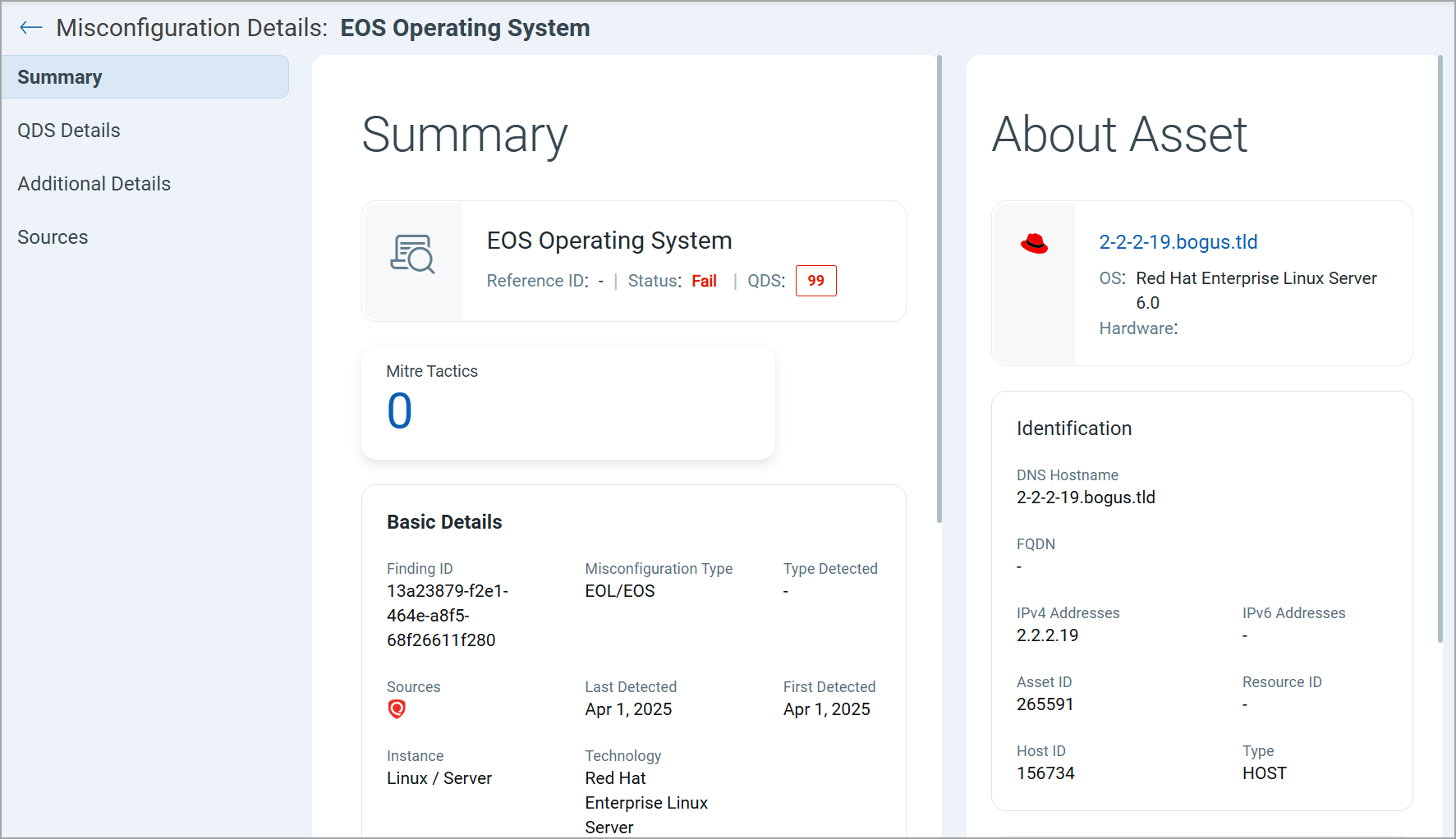This screenshot has height=839, width=1456.
Task: Click the EOS Operating System scan icon
Action: pyautogui.click(x=412, y=254)
